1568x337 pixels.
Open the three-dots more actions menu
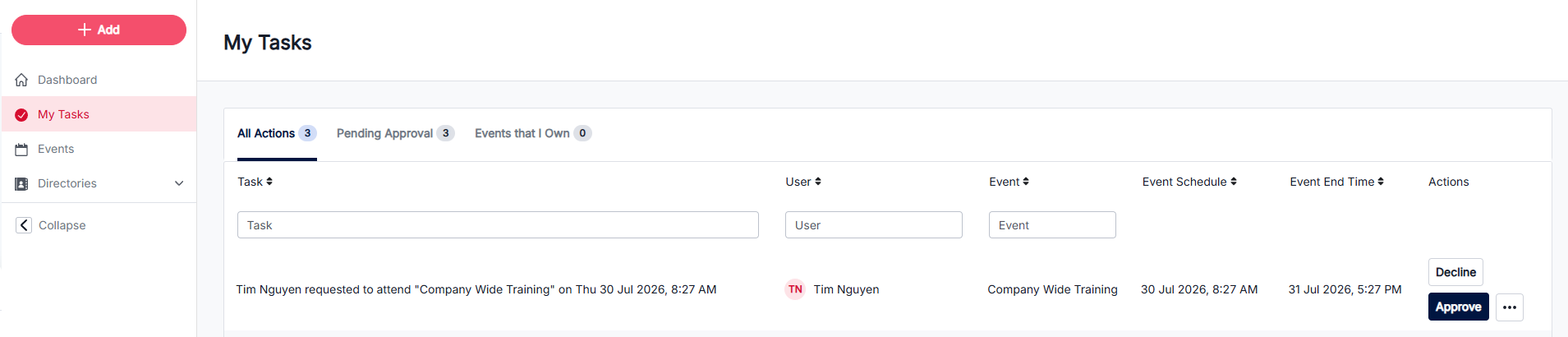(x=1510, y=307)
